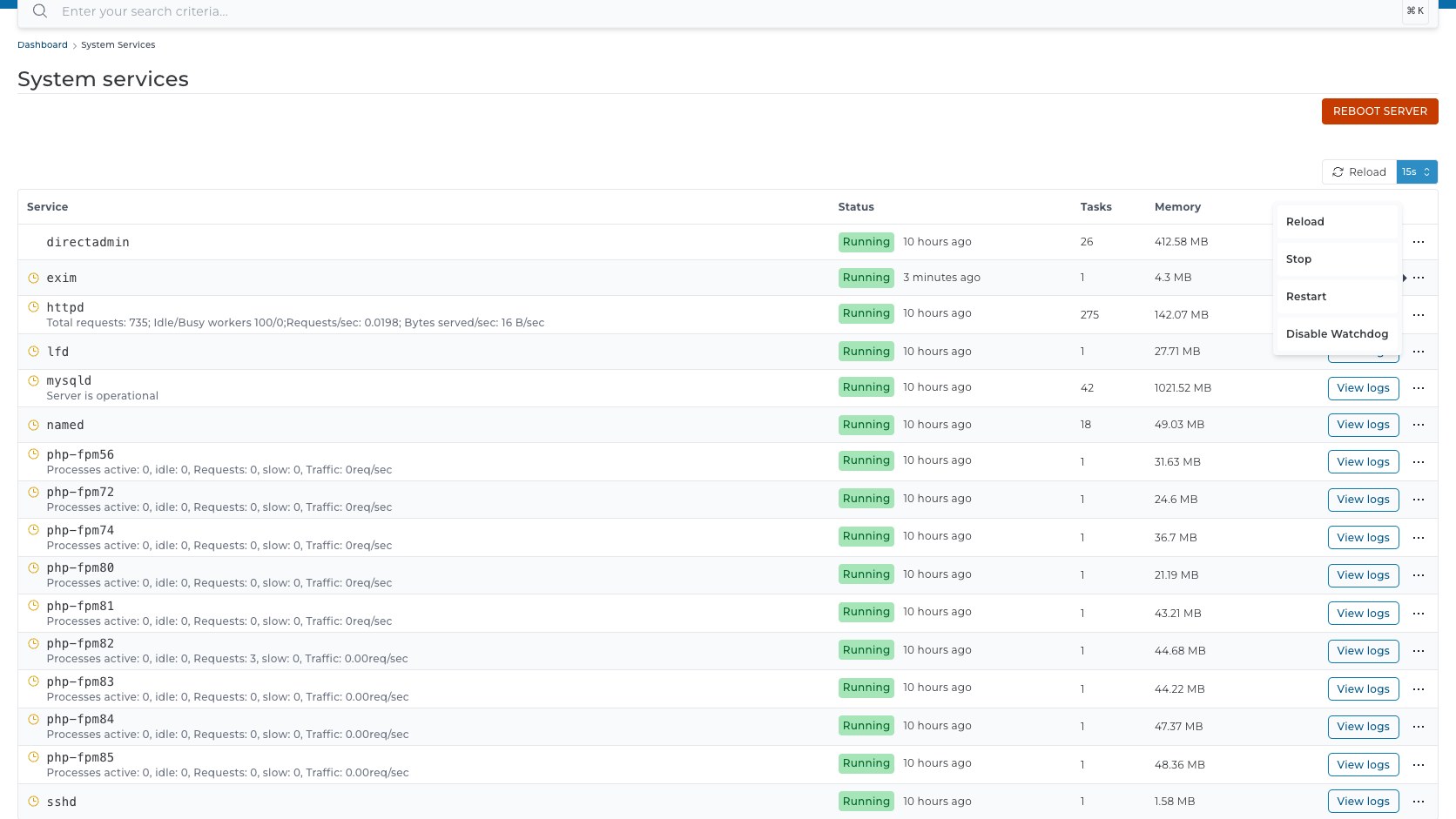This screenshot has width=1456, height=819.
Task: Click the httpd total requests description
Action: [295, 323]
